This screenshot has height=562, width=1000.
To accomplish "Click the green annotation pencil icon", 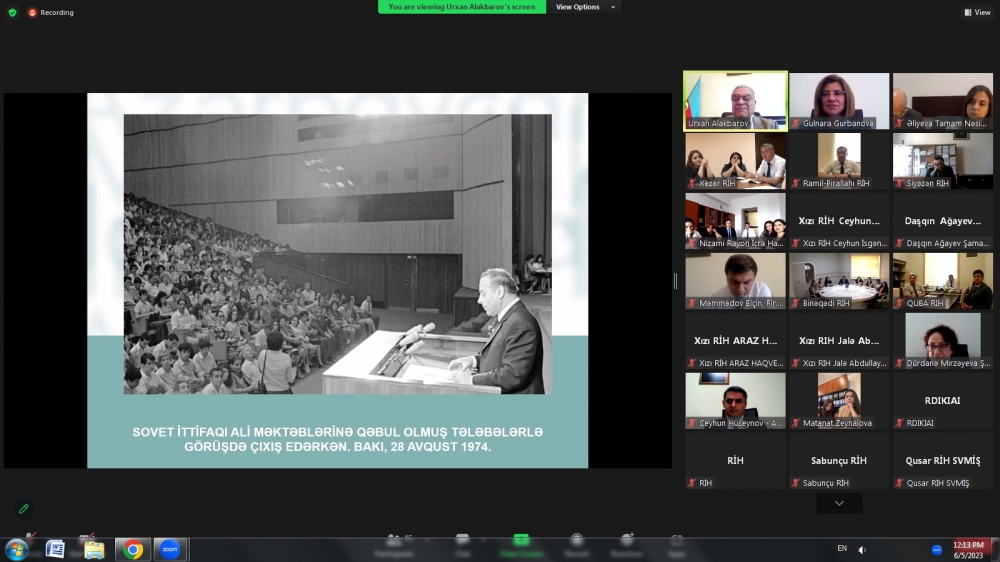I will (23, 509).
